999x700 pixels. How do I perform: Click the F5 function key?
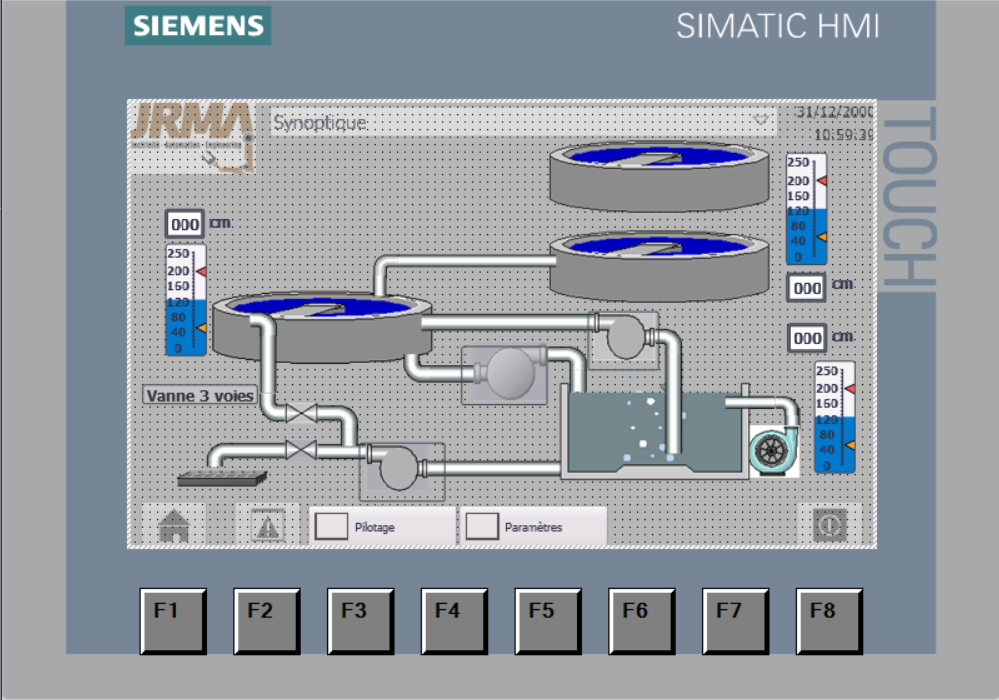[548, 621]
